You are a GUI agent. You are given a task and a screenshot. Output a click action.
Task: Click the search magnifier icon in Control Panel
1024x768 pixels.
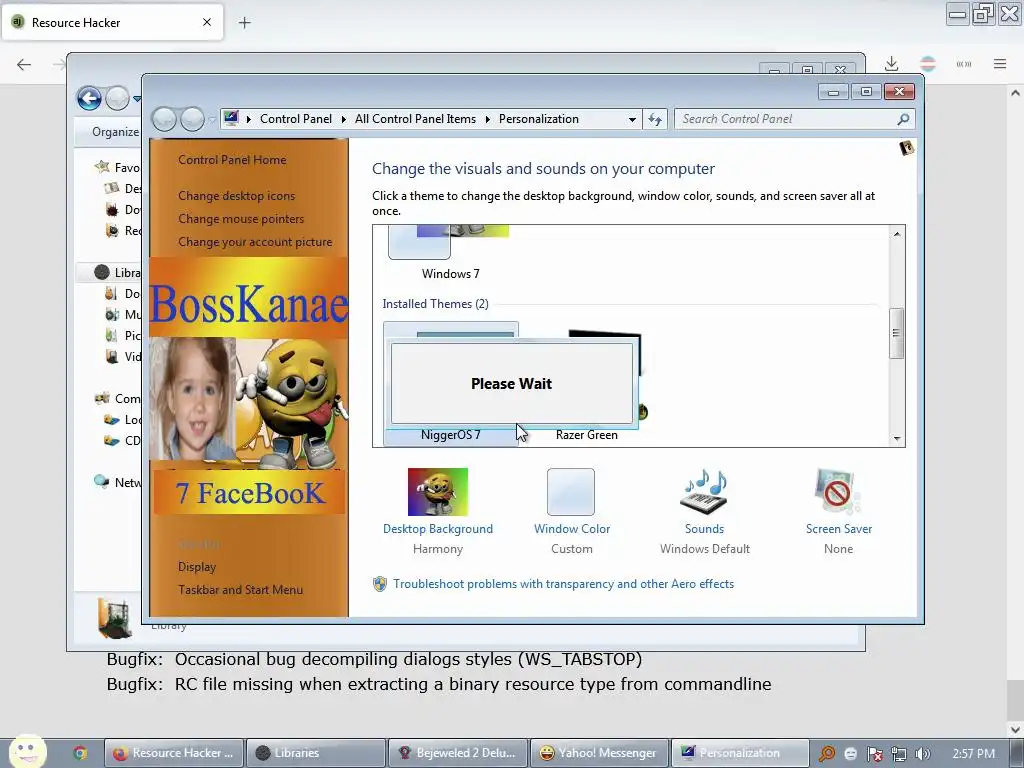[903, 119]
